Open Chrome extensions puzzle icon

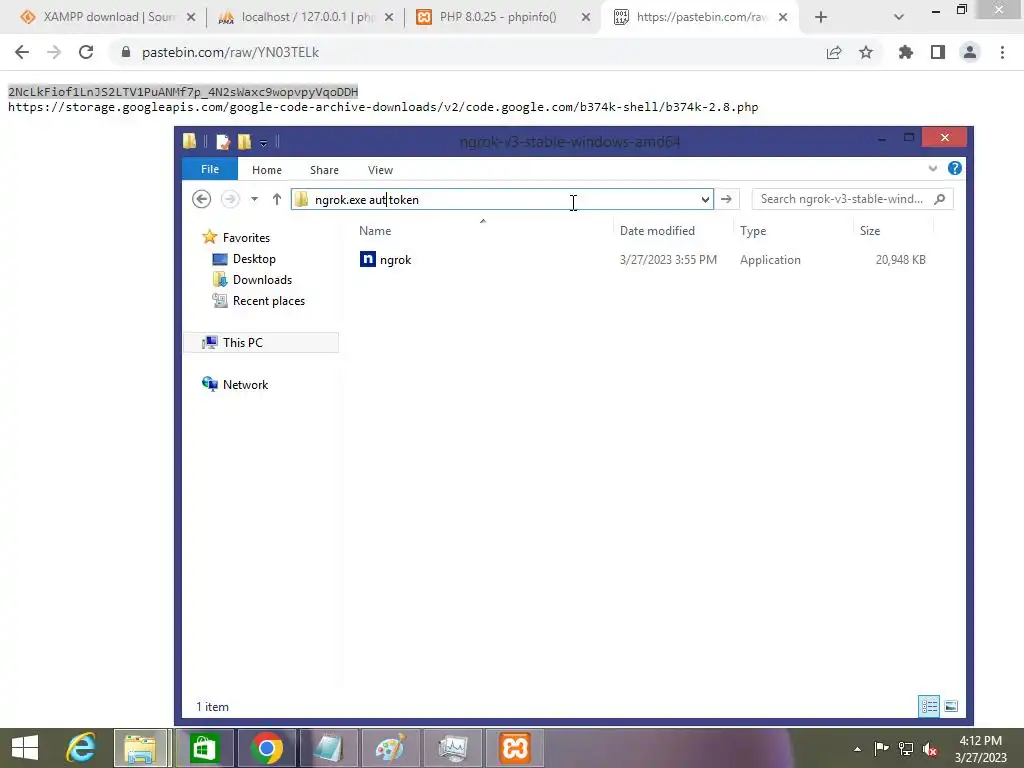(905, 52)
